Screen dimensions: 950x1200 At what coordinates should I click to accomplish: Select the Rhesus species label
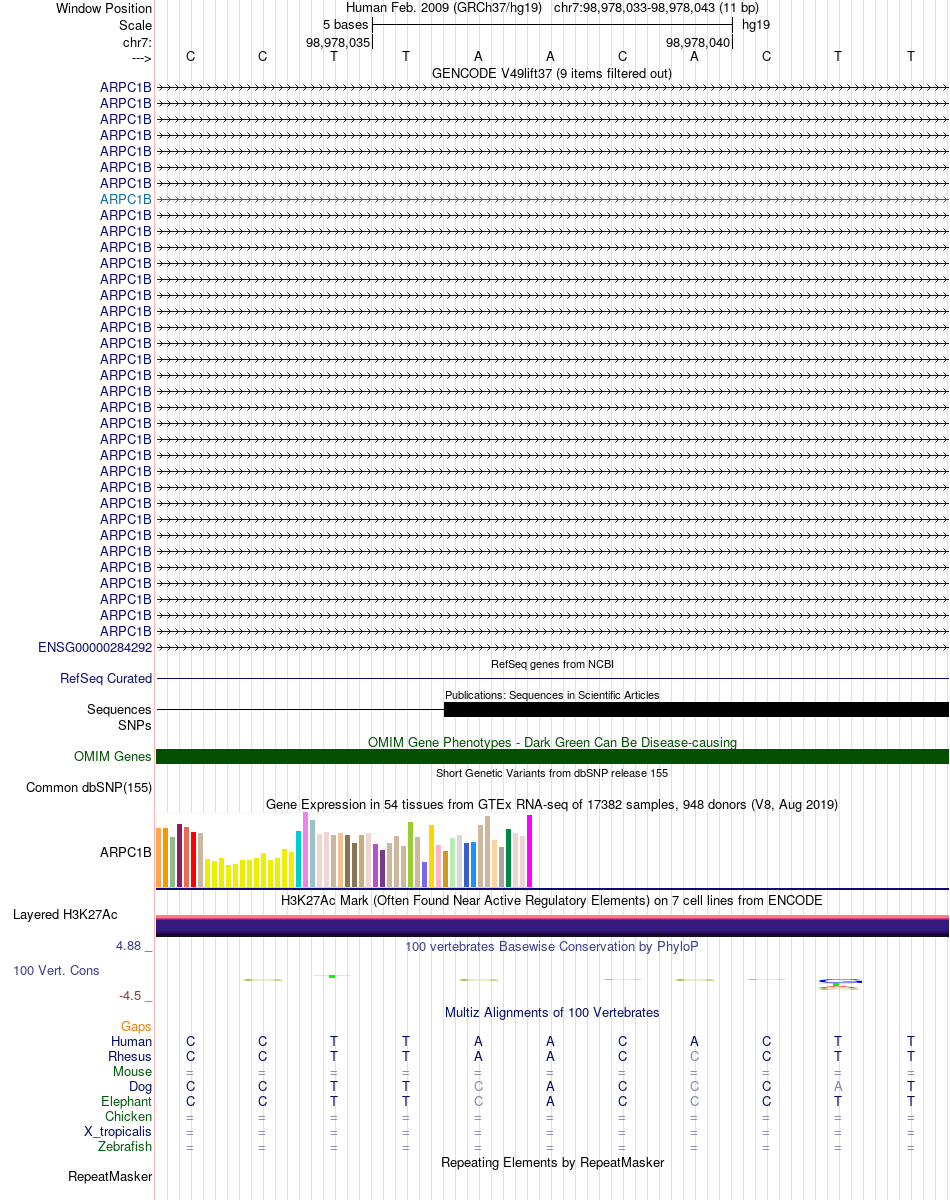point(130,1056)
